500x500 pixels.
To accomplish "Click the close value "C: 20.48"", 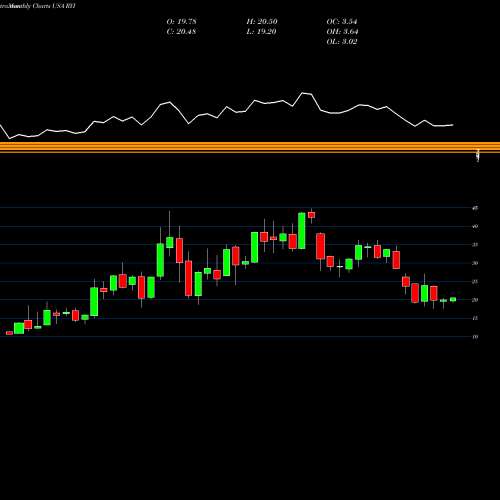I will click(181, 32).
